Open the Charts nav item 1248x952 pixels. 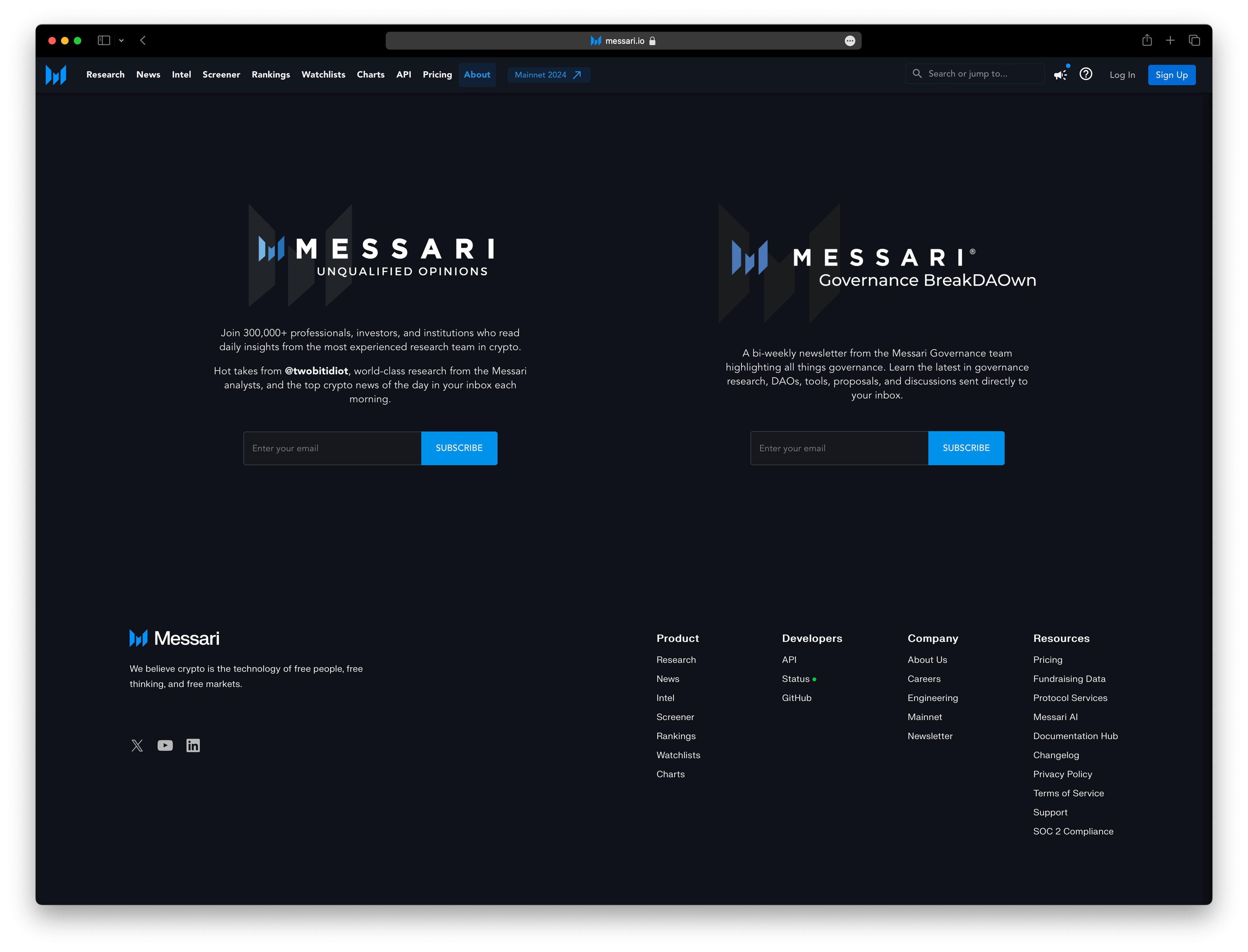coord(370,75)
